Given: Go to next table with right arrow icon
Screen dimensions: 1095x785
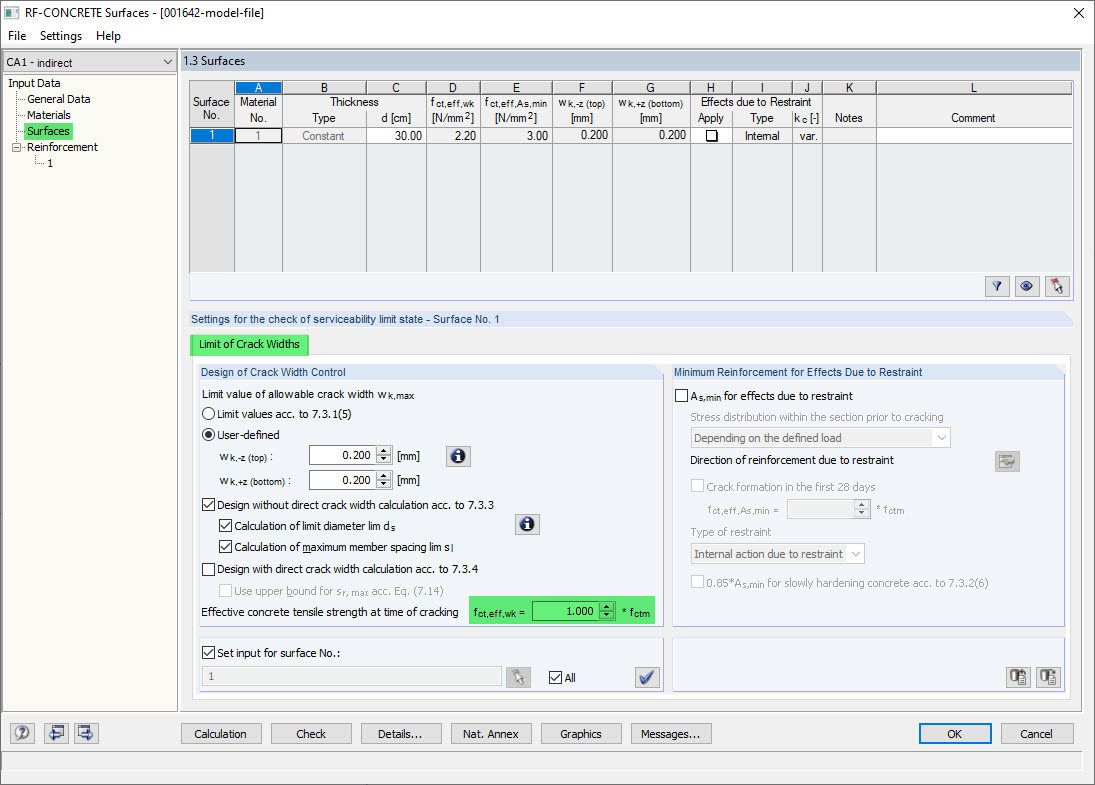Looking at the screenshot, I should pos(86,733).
